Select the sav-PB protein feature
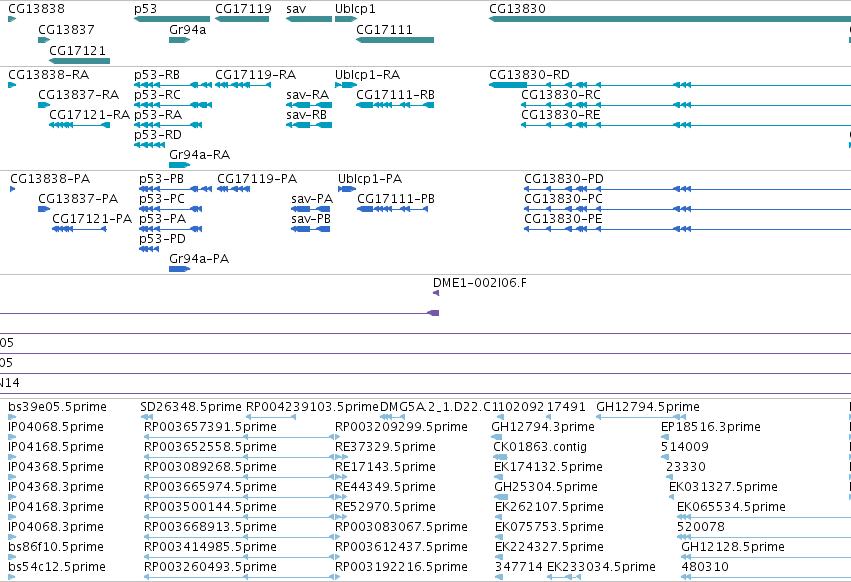Screen dimensions: 851x582 pyautogui.click(x=310, y=229)
